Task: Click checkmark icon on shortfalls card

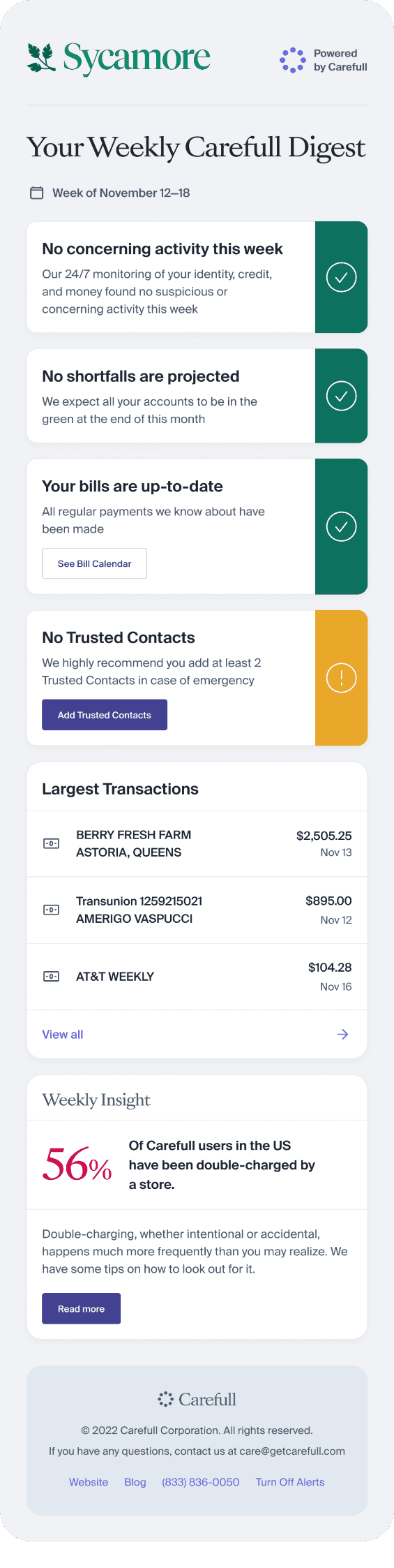Action: tap(342, 396)
